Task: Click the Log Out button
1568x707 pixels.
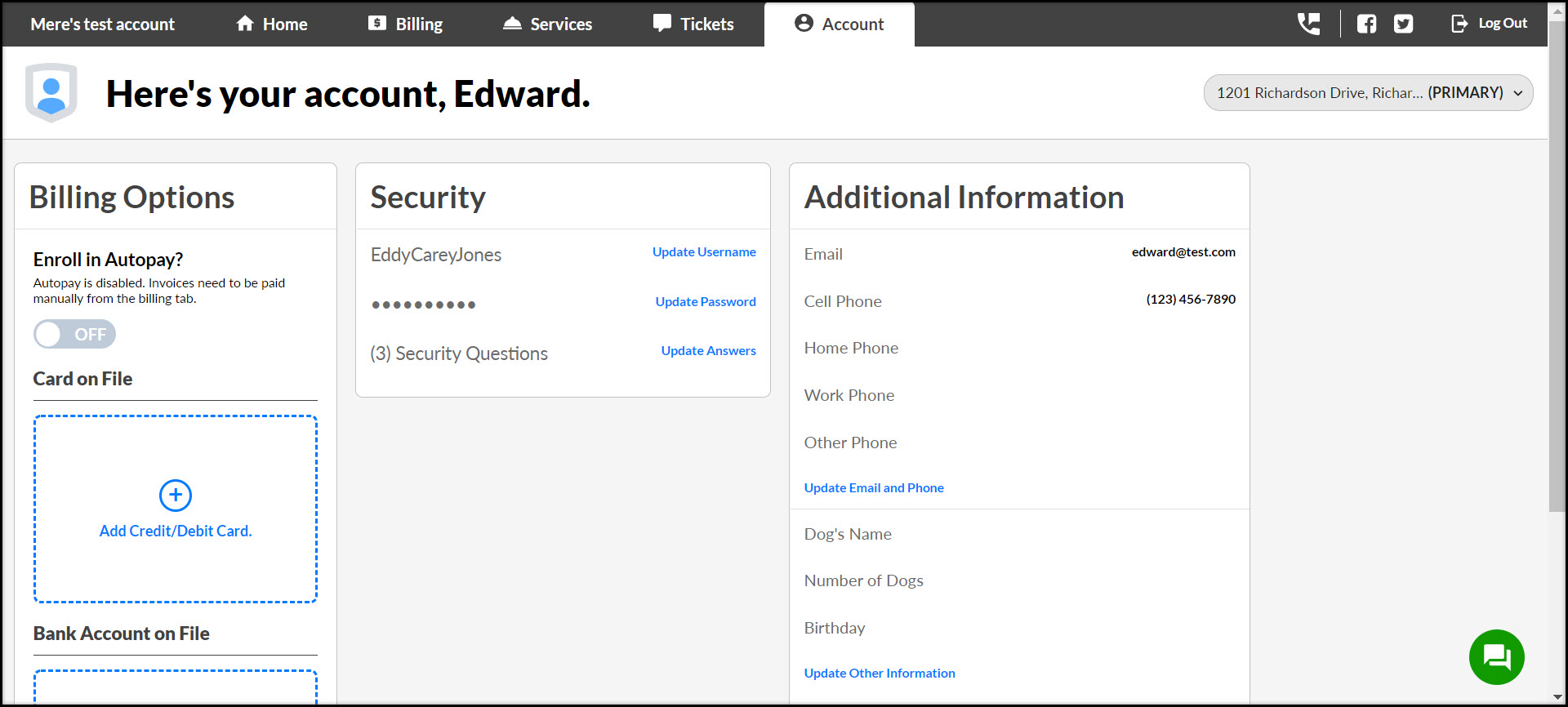Action: (x=1489, y=24)
